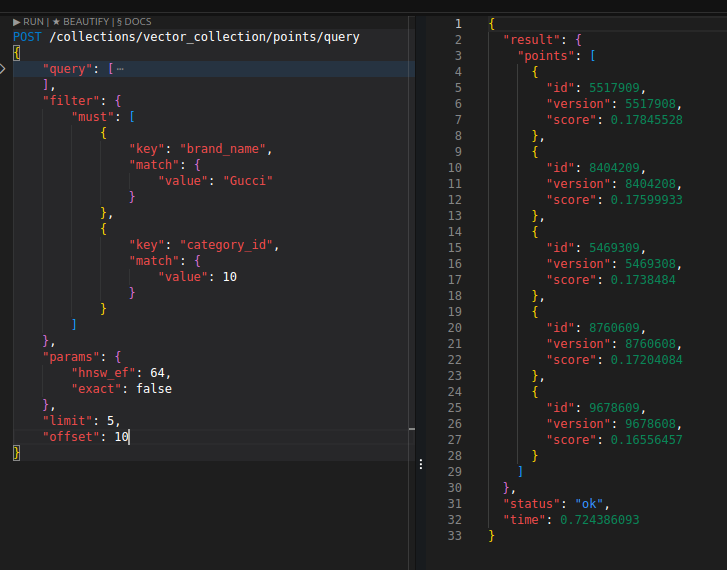Expand the collapsed "query" array chevron
The image size is (727, 570).
tap(3, 69)
